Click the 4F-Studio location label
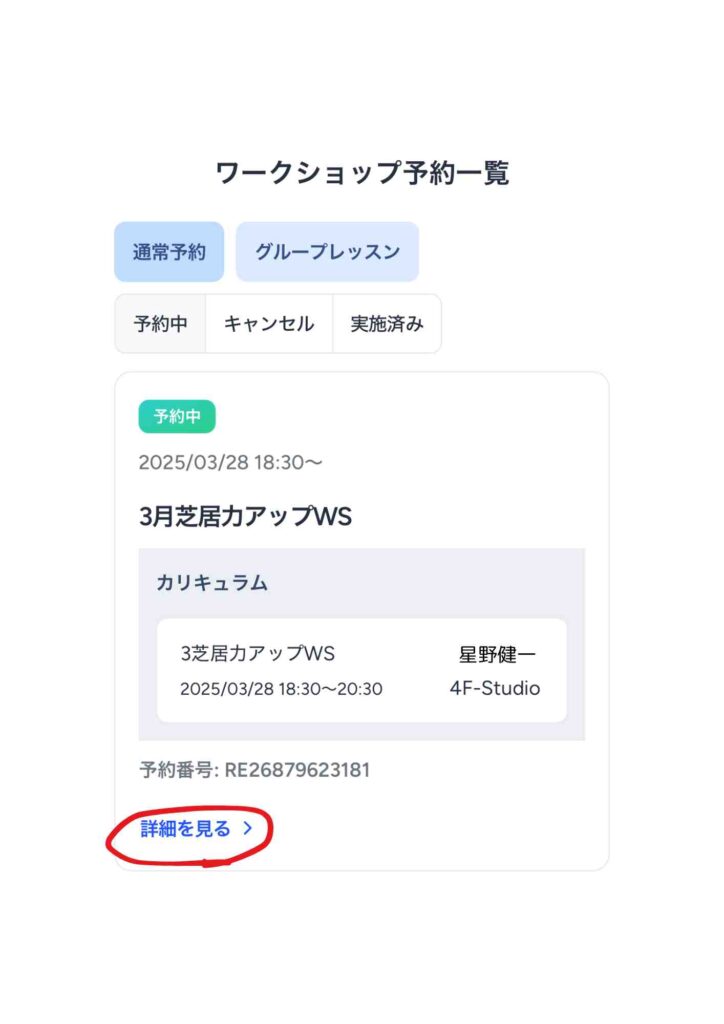Image resolution: width=724 pixels, height=1024 pixels. tap(495, 688)
